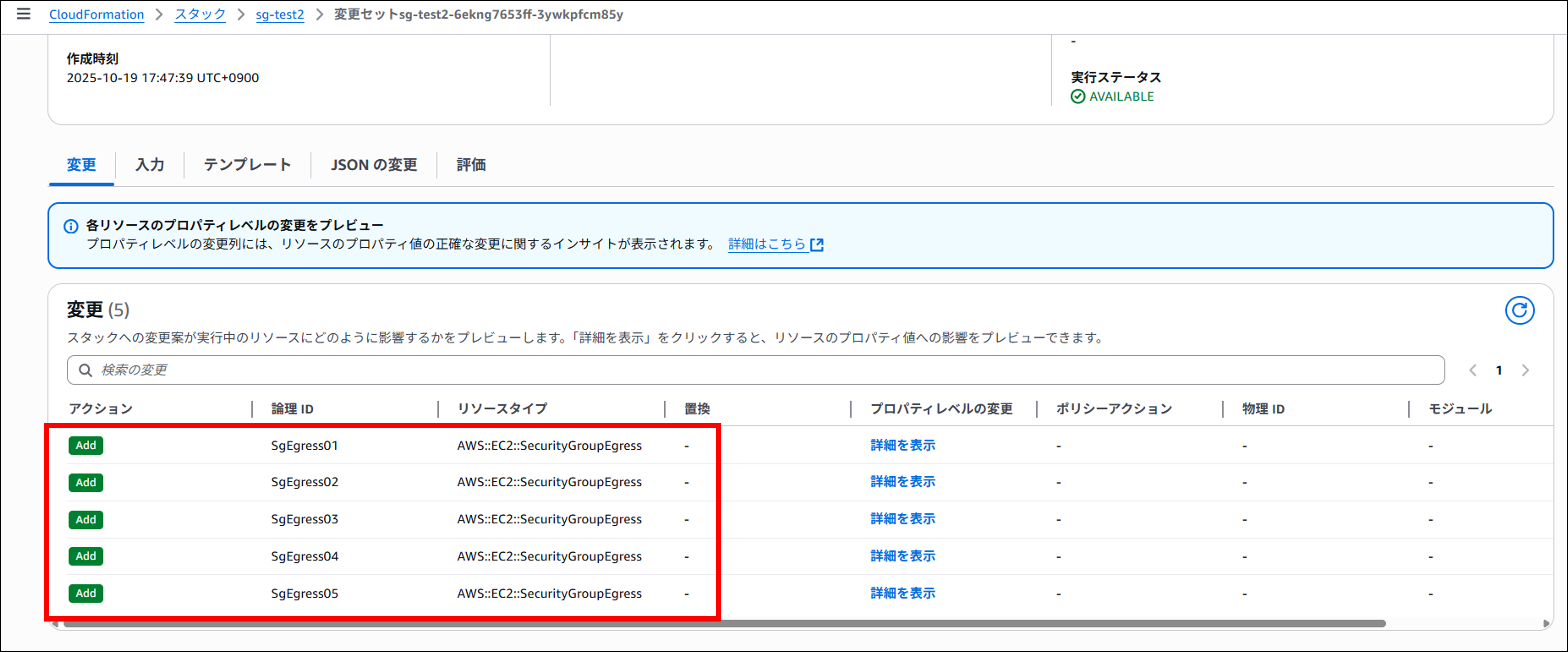Screen dimensions: 1568x652
Task: Go to previous page using left chevron
Action: pyautogui.click(x=1473, y=370)
